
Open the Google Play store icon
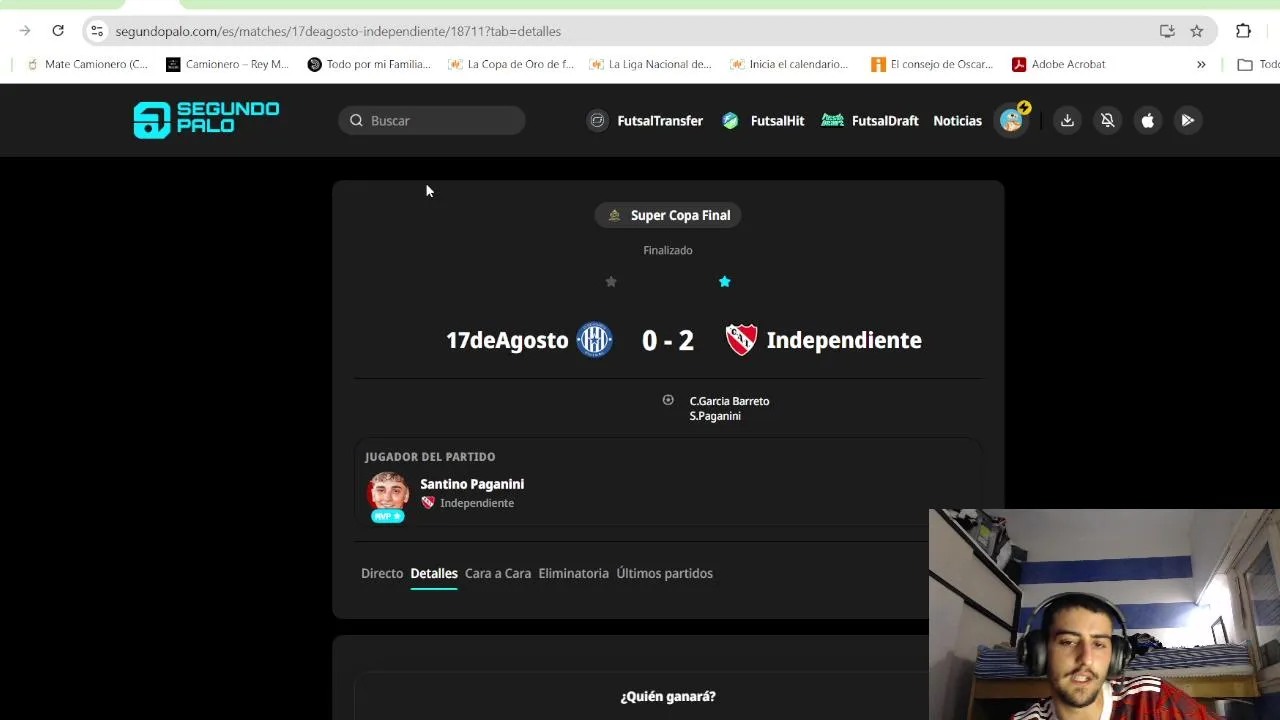click(x=1187, y=120)
